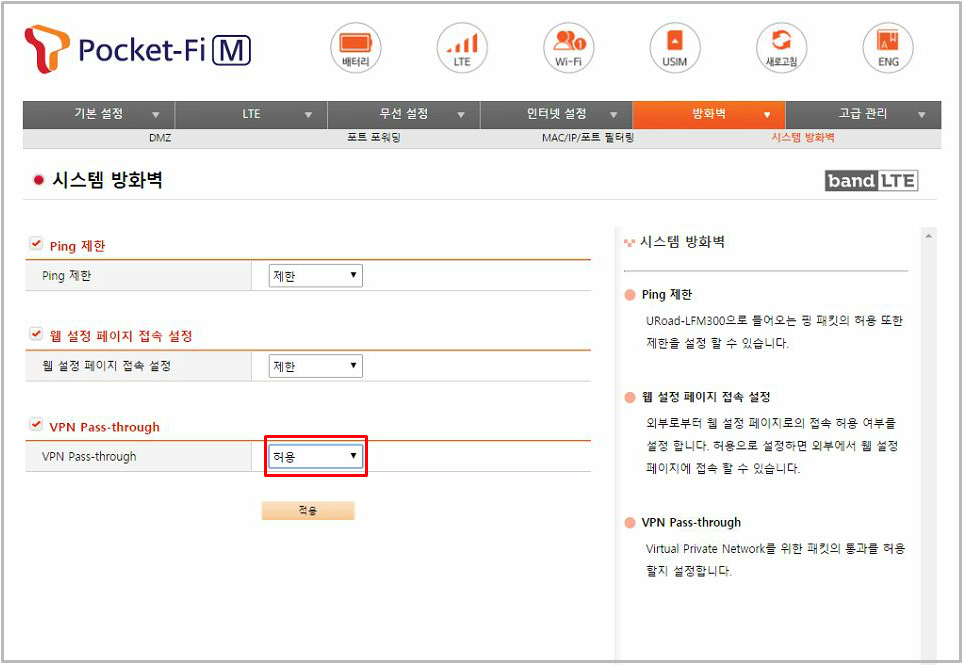The height and width of the screenshot is (665, 964).
Task: Open the VPN Pass-through dropdown
Action: coord(315,456)
